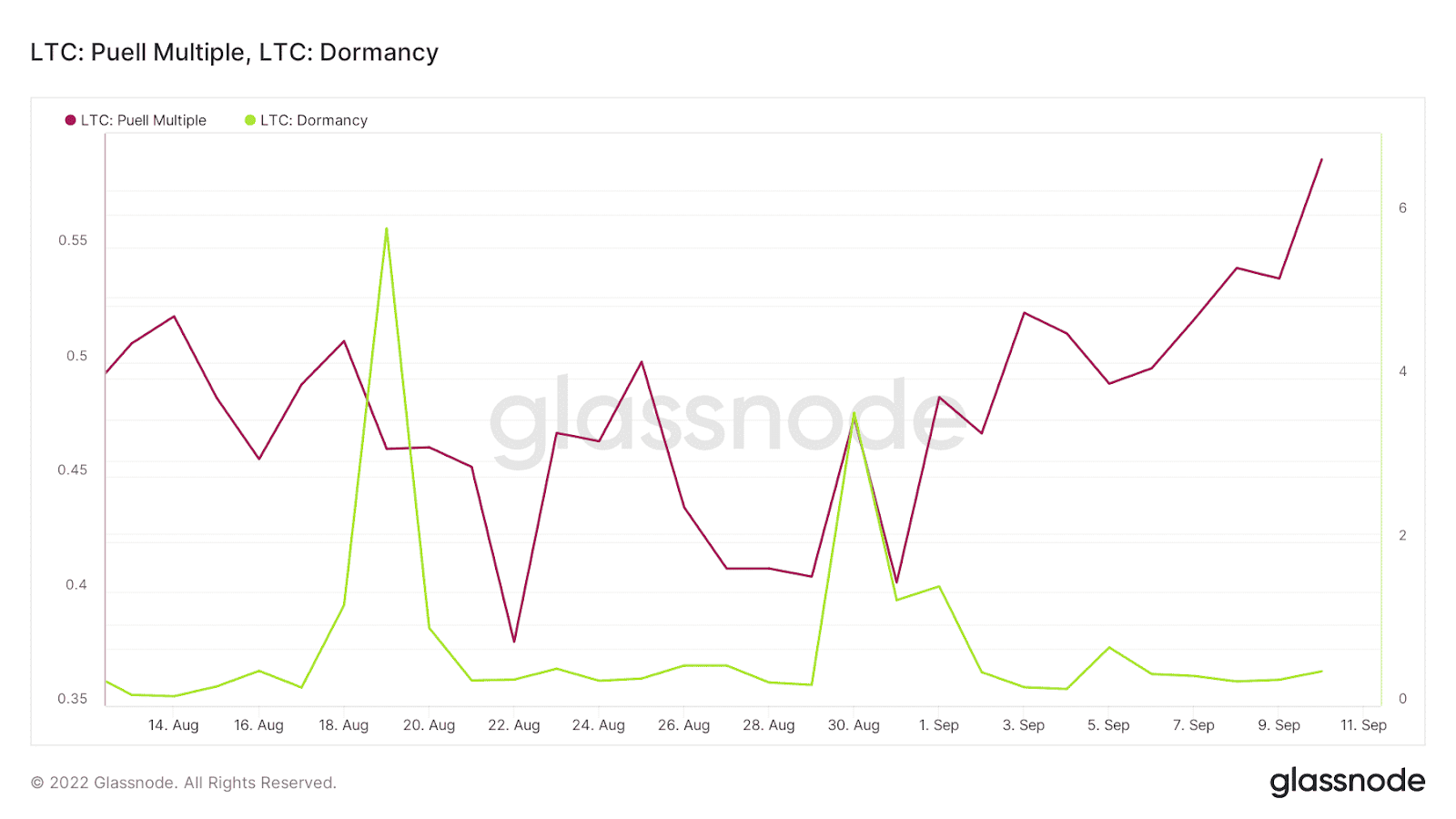
Task: Click the glassnode logo at bottom right
Action: (1347, 783)
